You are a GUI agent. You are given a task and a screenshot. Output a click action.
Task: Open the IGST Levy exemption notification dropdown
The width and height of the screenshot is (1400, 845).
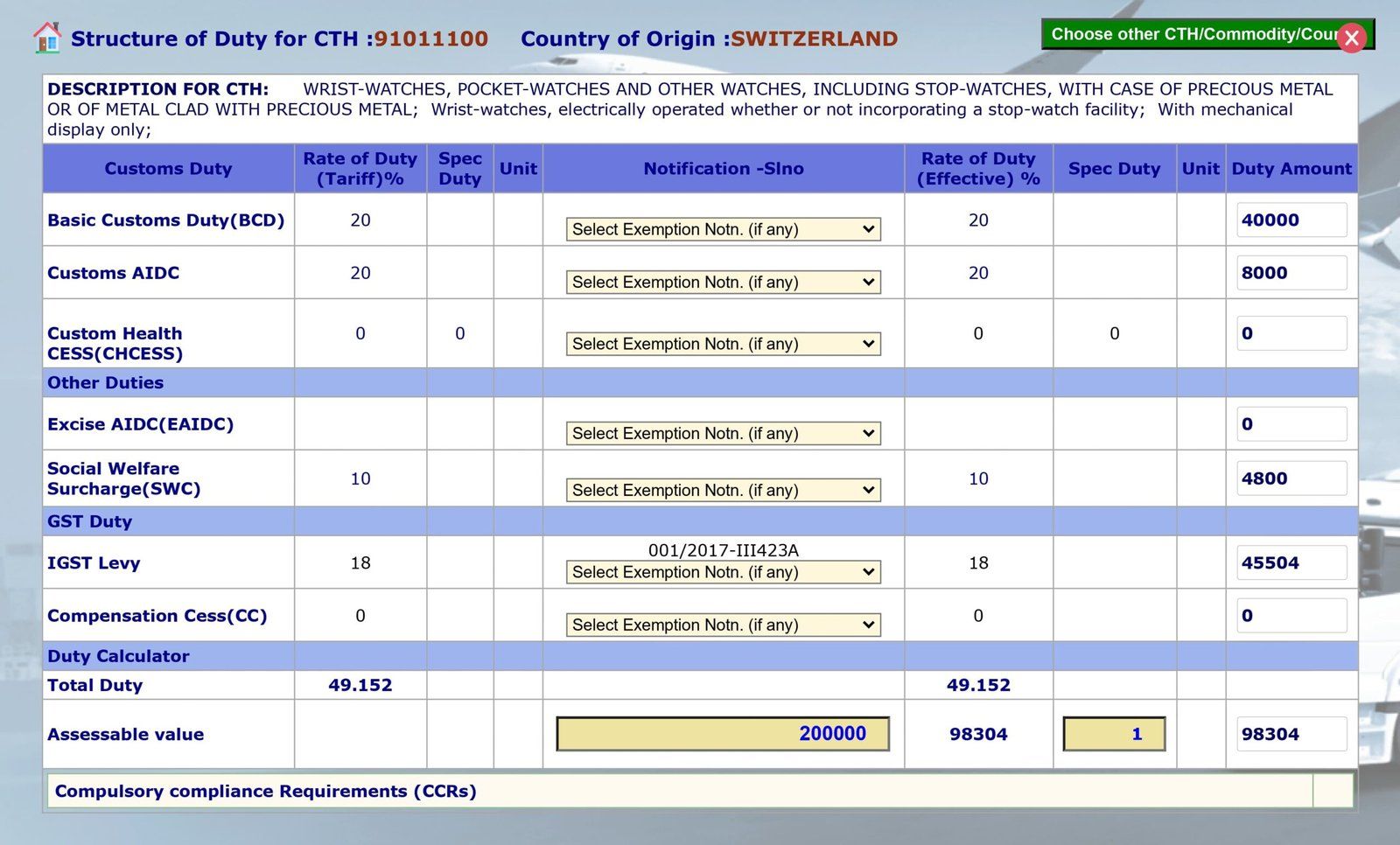click(722, 572)
